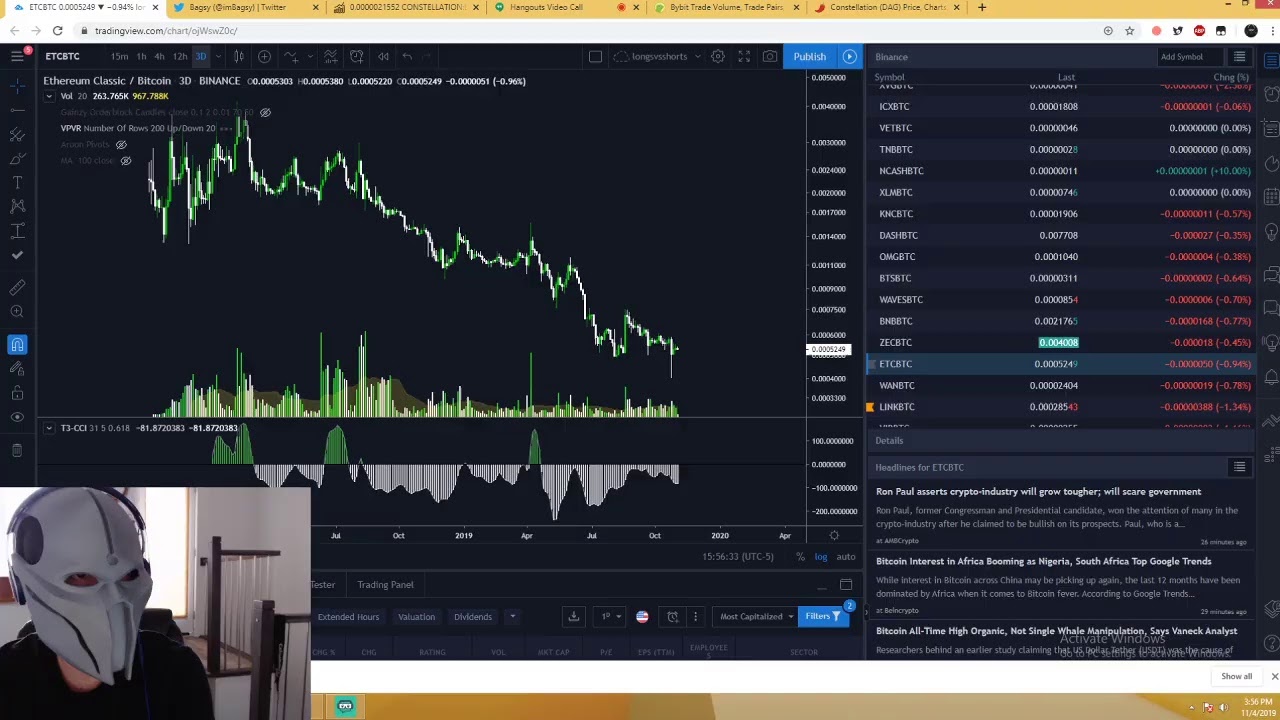Open the screener alert options kebab menu
The image size is (1280, 720).
[x=695, y=616]
